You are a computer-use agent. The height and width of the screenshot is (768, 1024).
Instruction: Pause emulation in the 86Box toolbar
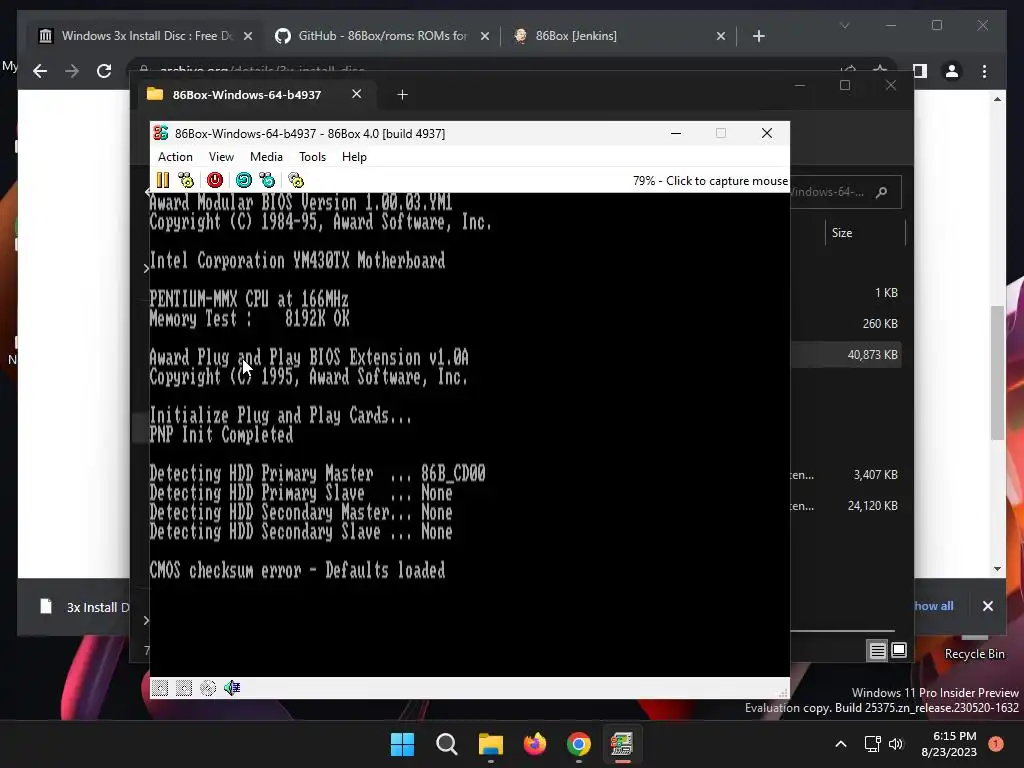coord(163,180)
